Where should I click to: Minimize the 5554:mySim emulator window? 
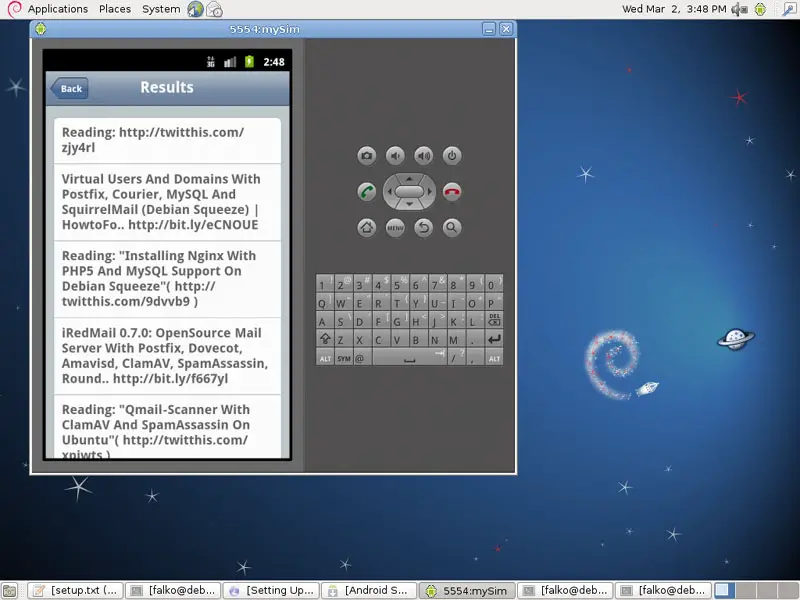tap(489, 29)
